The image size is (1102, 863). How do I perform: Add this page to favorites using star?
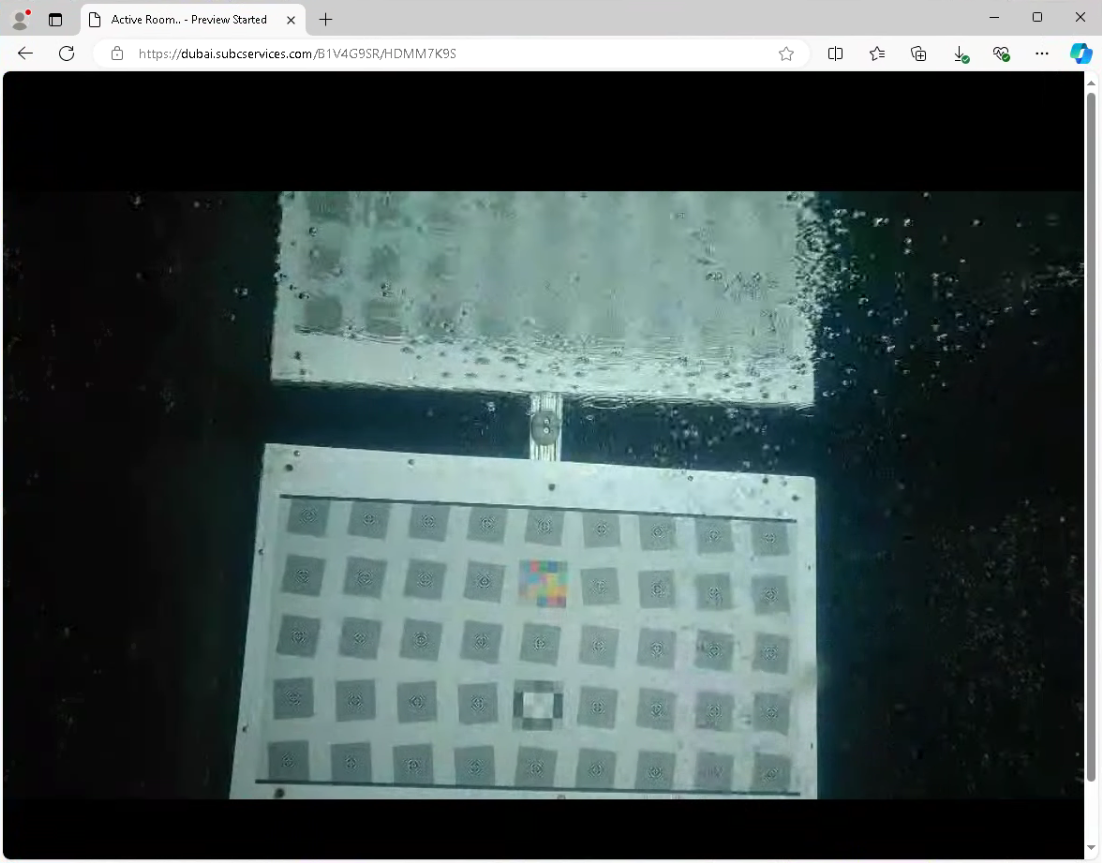point(786,54)
